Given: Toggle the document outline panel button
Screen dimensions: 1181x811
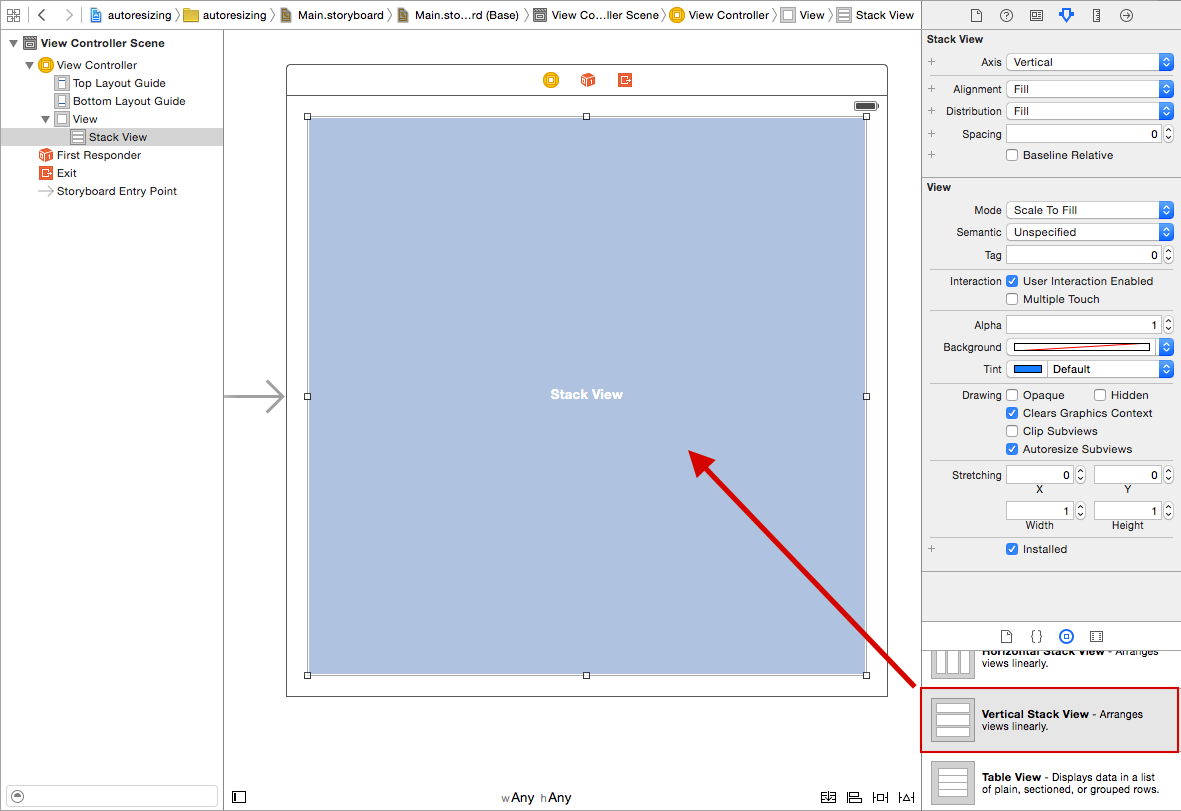Looking at the screenshot, I should click(x=239, y=797).
